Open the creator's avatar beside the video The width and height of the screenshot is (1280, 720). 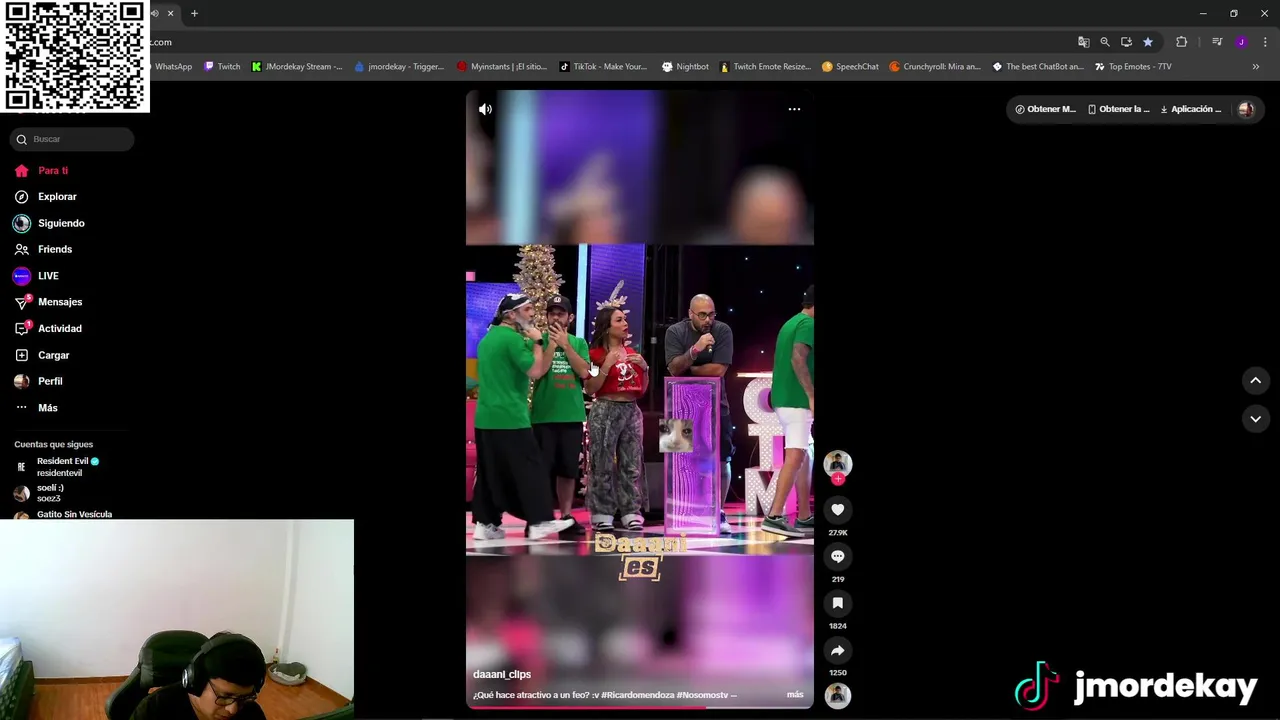(838, 463)
